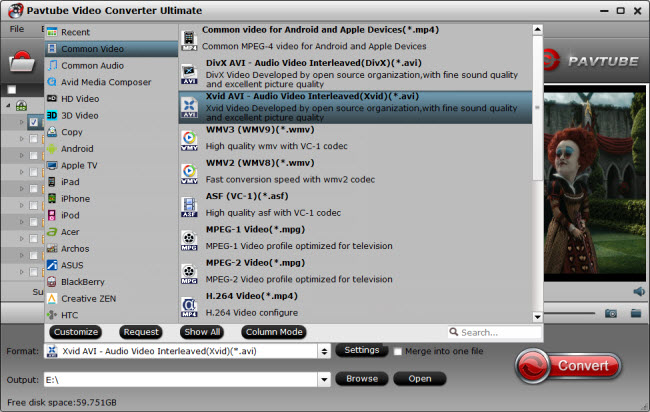Check the third title checkbox

[x=34, y=155]
